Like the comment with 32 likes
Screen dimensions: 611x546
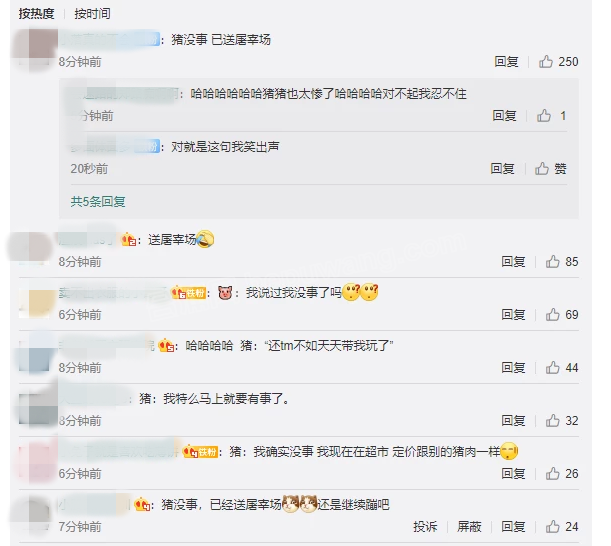[x=553, y=421]
